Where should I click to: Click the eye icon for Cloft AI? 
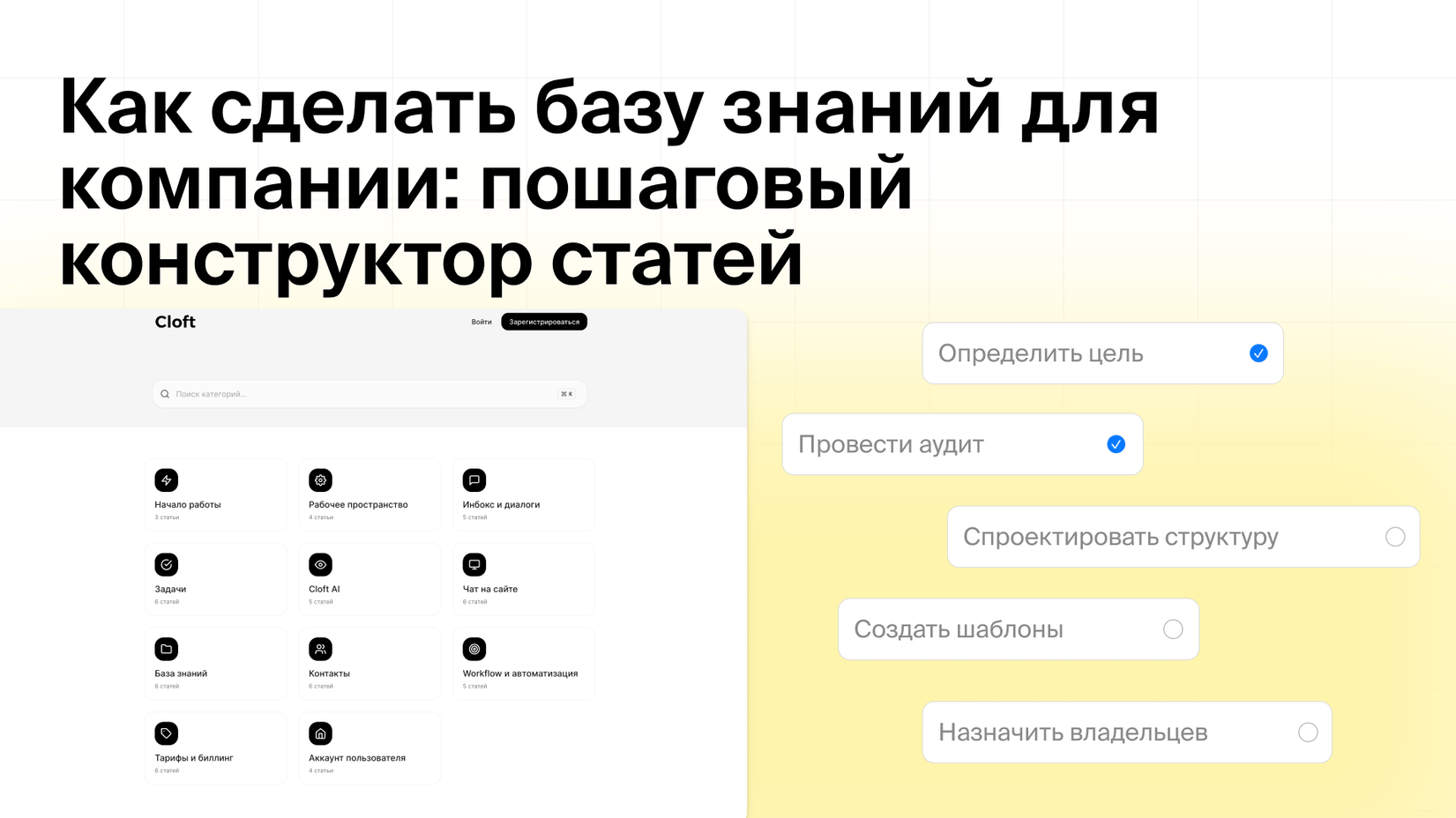point(320,564)
